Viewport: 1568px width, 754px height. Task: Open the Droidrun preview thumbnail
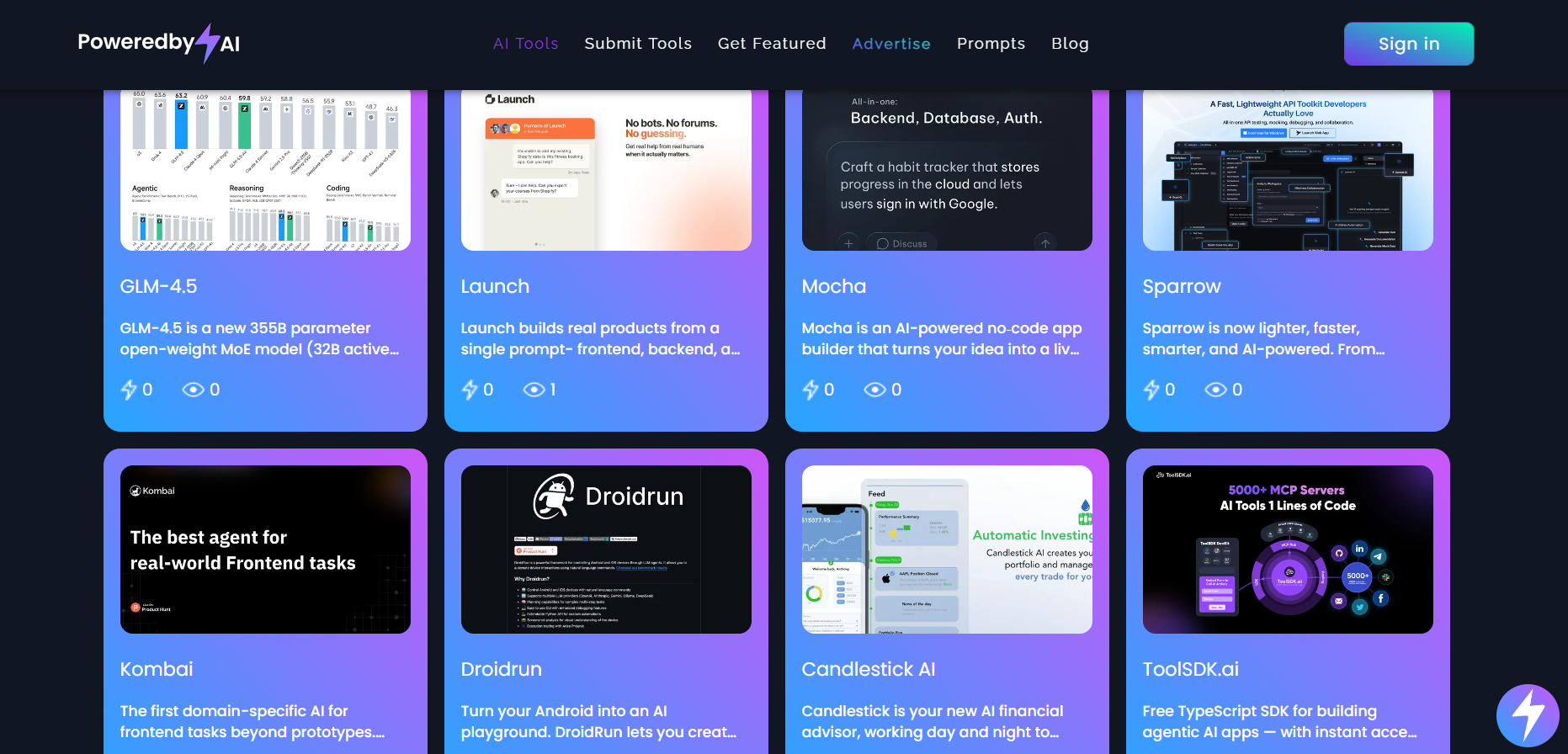point(606,550)
